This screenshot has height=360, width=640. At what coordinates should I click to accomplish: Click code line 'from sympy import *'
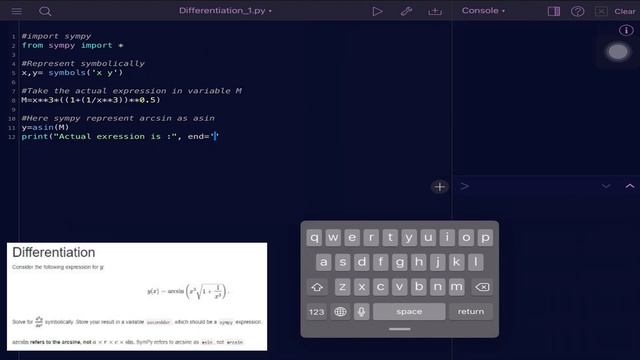[x=72, y=45]
